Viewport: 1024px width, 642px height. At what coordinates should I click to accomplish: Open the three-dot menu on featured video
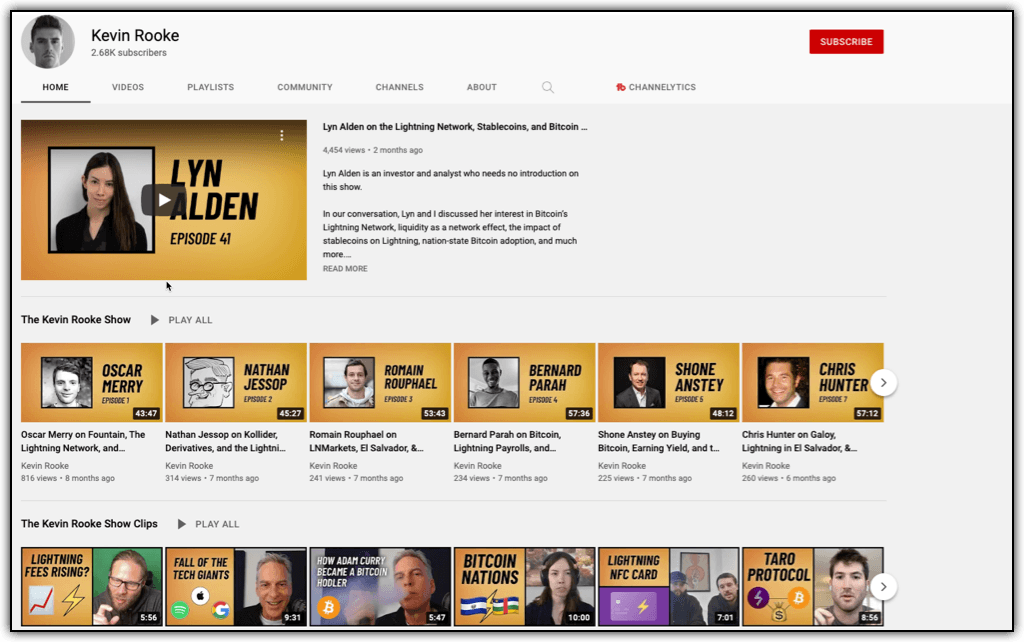click(281, 135)
